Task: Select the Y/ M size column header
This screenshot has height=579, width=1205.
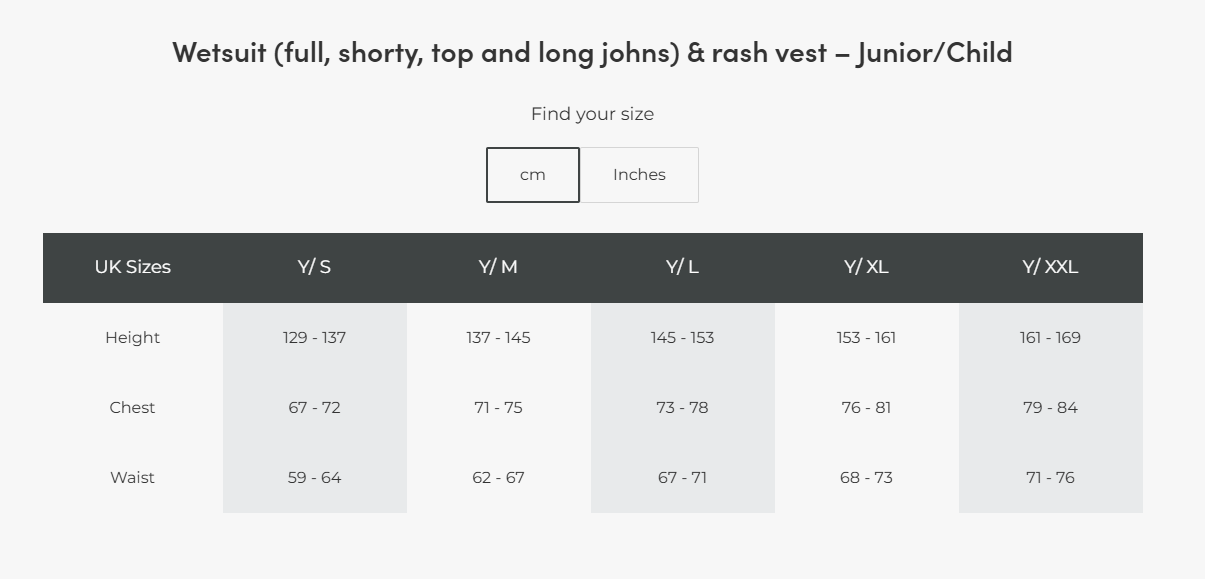Action: click(498, 267)
